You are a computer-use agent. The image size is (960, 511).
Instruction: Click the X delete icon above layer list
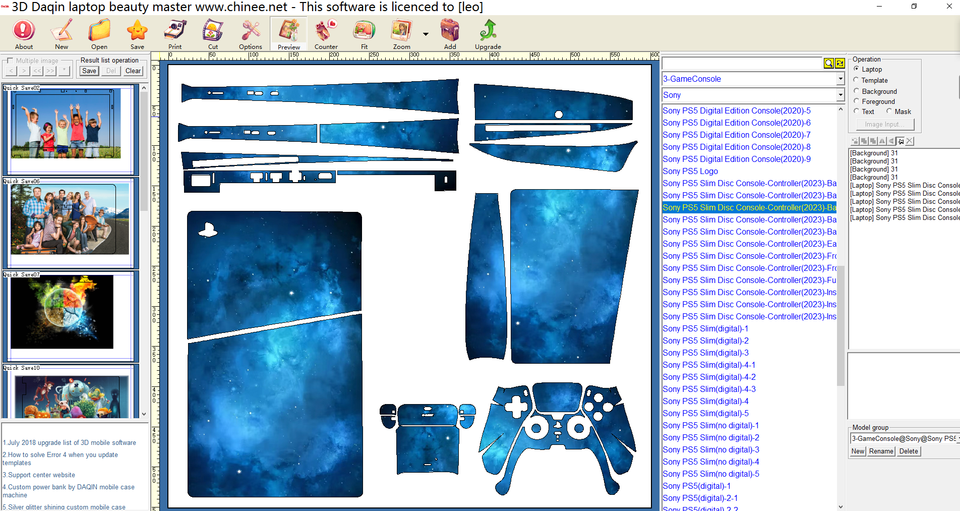[910, 141]
